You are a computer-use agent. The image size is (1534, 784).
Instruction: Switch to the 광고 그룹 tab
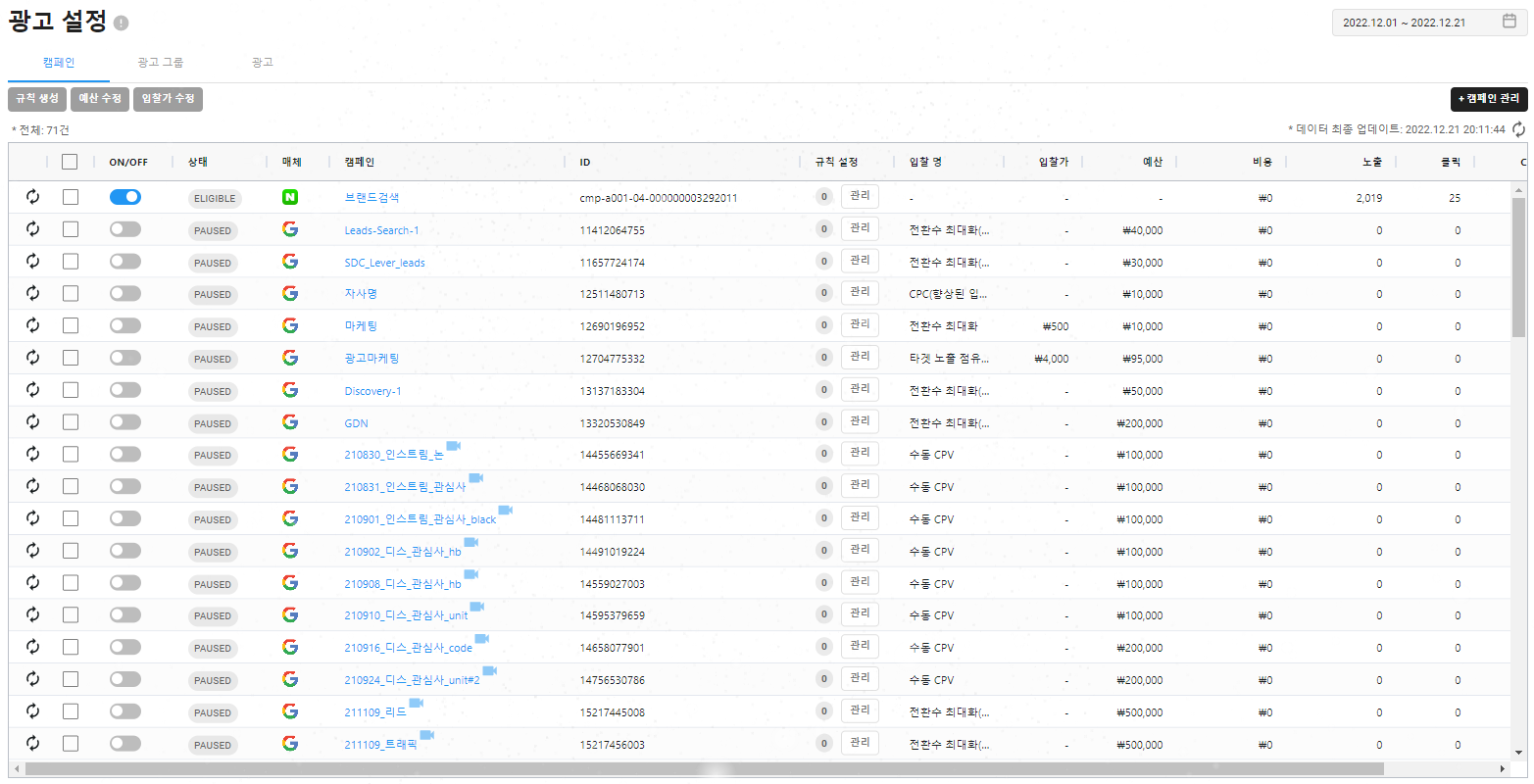click(160, 63)
